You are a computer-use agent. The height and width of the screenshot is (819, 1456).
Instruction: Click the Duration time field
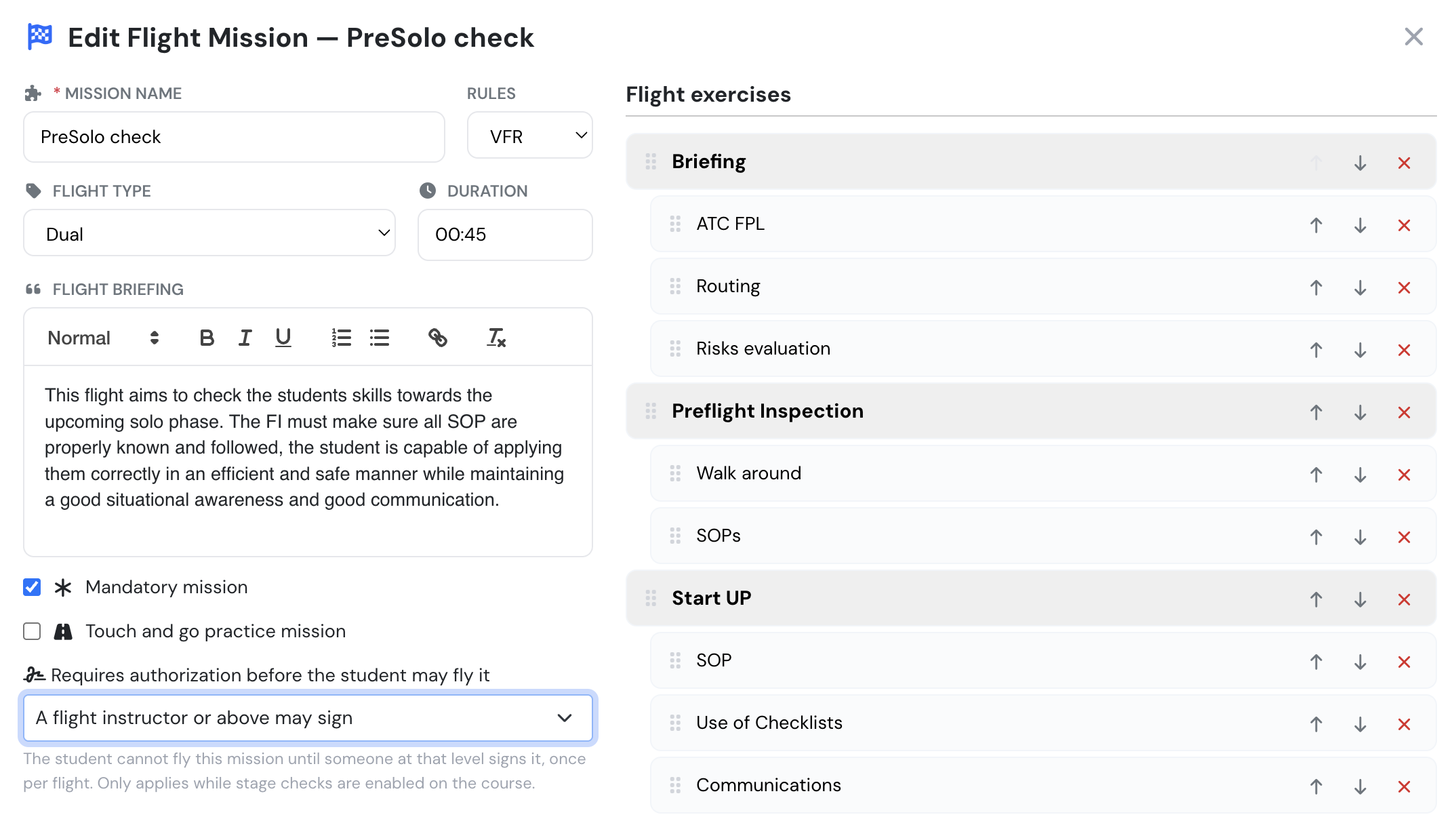pos(505,235)
